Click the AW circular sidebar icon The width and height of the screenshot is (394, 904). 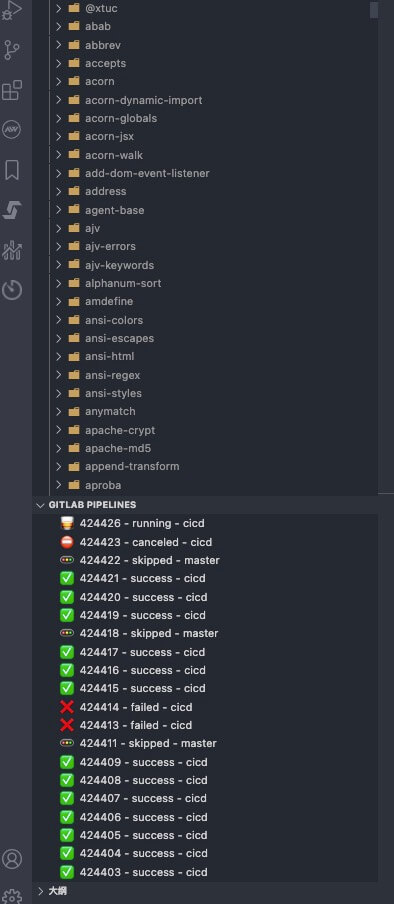(x=12, y=130)
